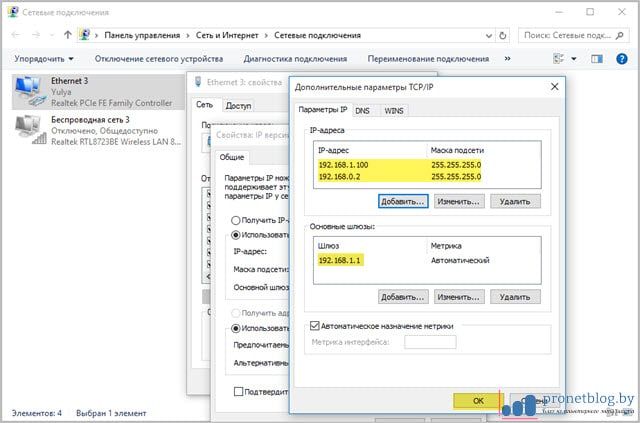640x423 pixels.
Task: Click the Back navigation arrow
Action: [16, 35]
